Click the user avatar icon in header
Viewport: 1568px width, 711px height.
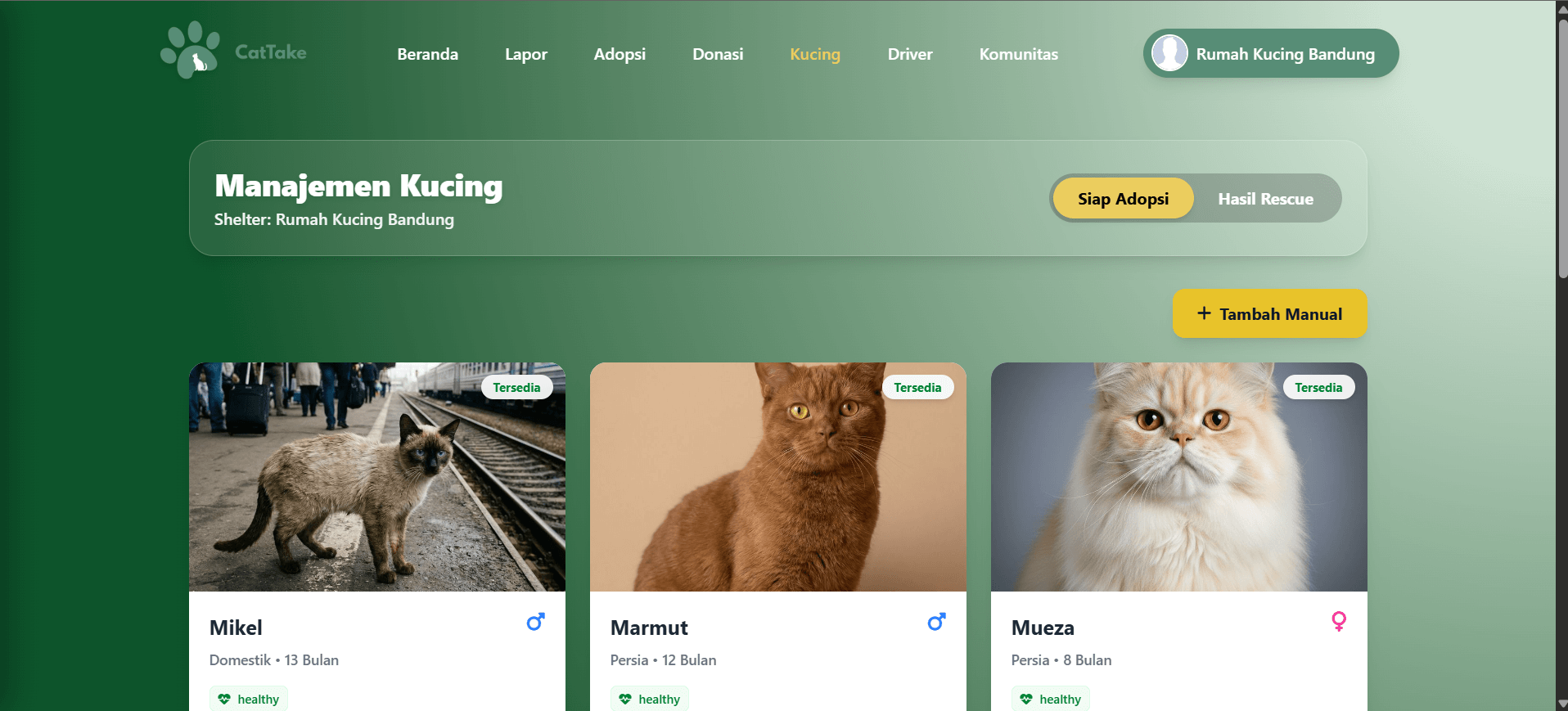click(x=1169, y=53)
